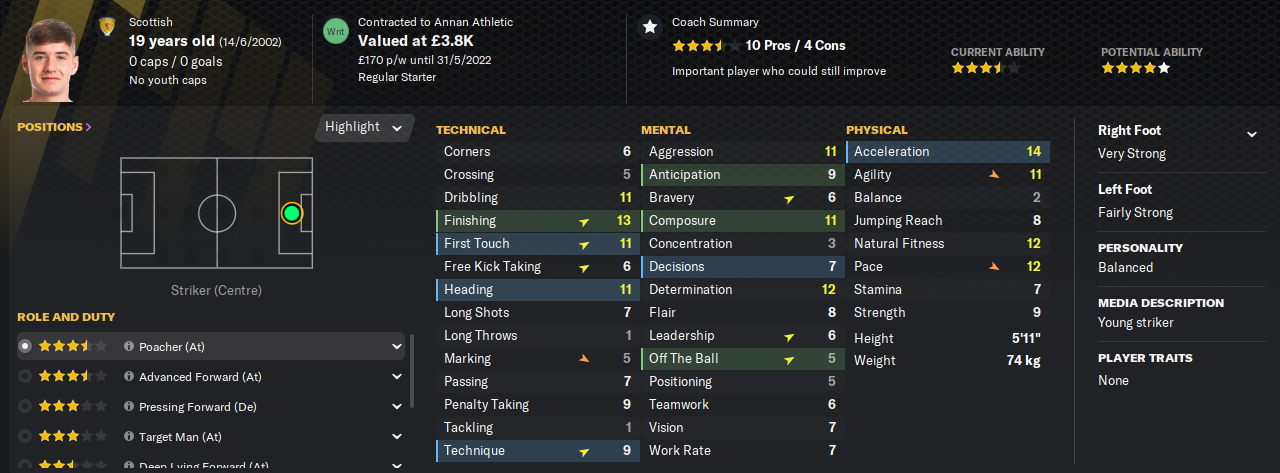Screen dimensions: 1280x473
Task: Open the POSITIONS section link
Action: click(54, 127)
